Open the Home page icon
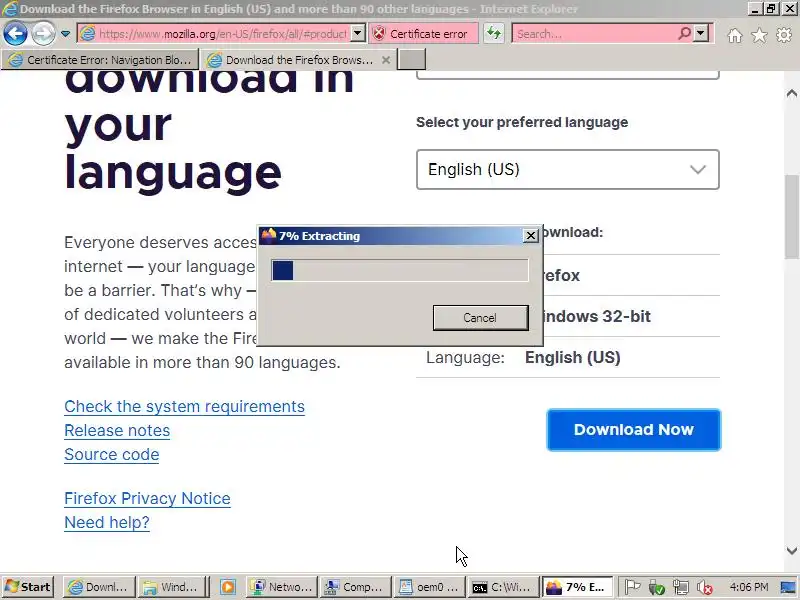Viewport: 800px width, 600px height. click(x=735, y=35)
